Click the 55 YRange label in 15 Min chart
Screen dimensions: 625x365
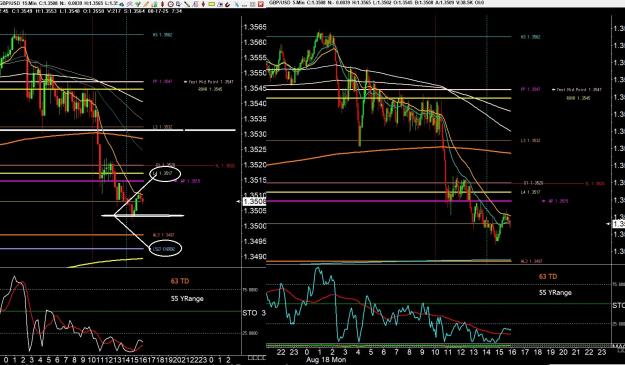[x=187, y=298]
